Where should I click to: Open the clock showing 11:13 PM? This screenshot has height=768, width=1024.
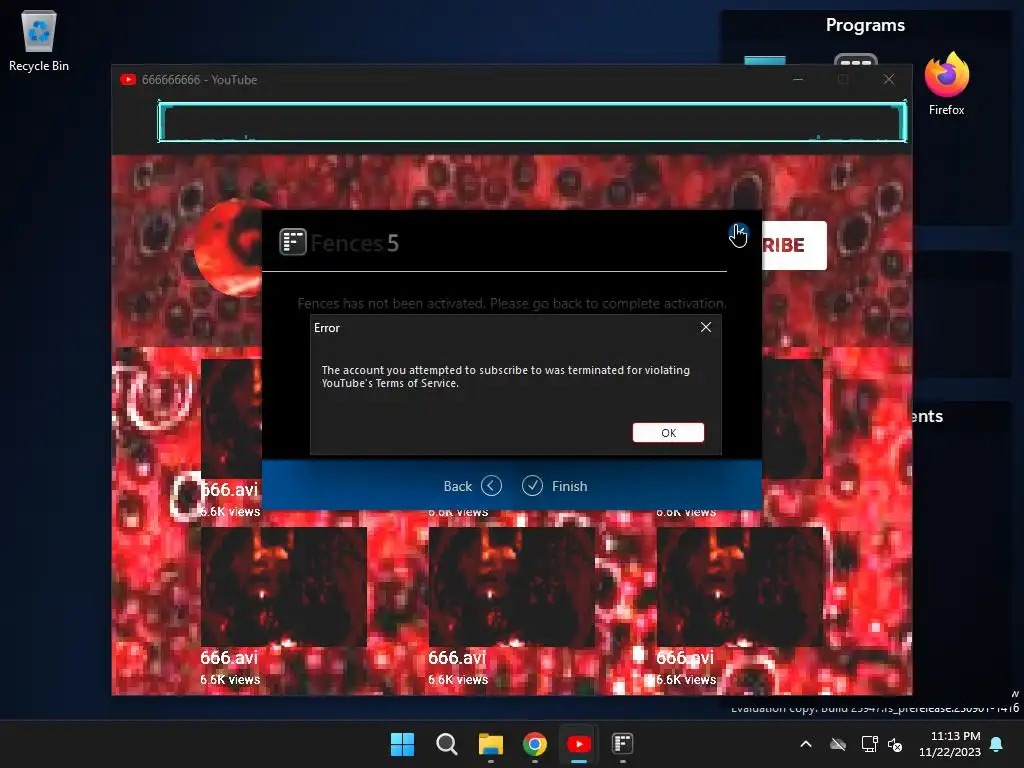(950, 744)
